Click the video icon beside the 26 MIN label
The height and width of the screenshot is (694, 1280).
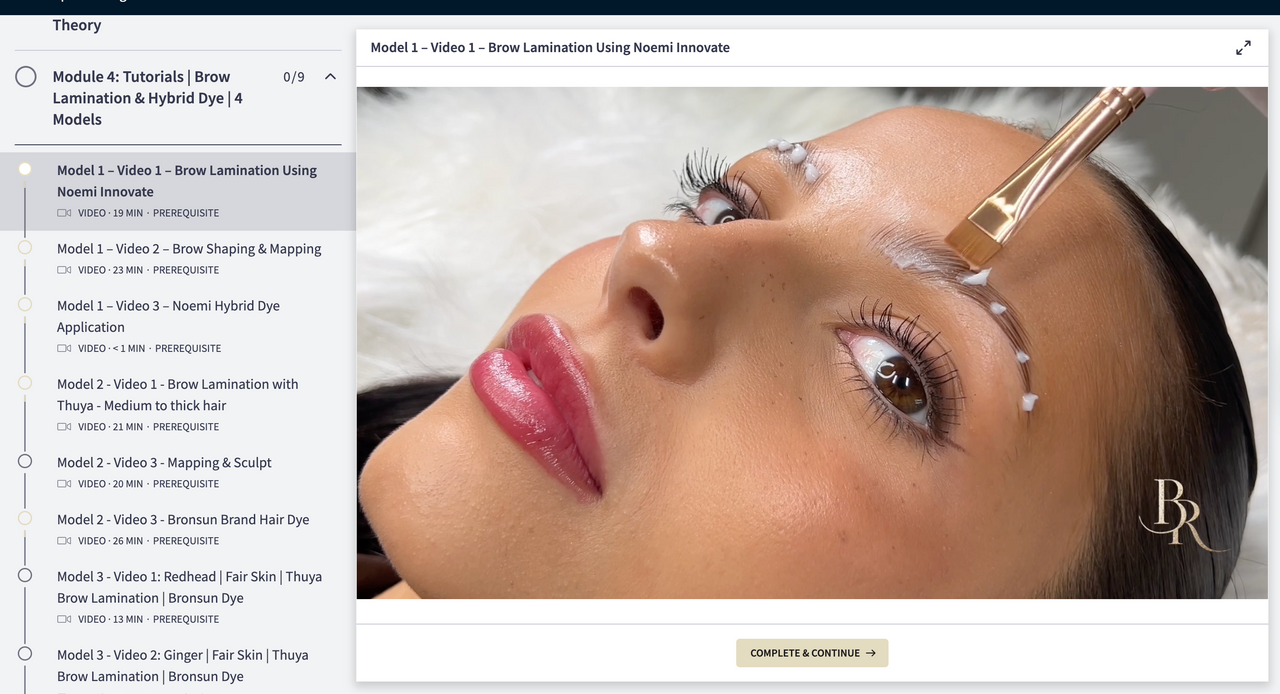pyautogui.click(x=64, y=541)
